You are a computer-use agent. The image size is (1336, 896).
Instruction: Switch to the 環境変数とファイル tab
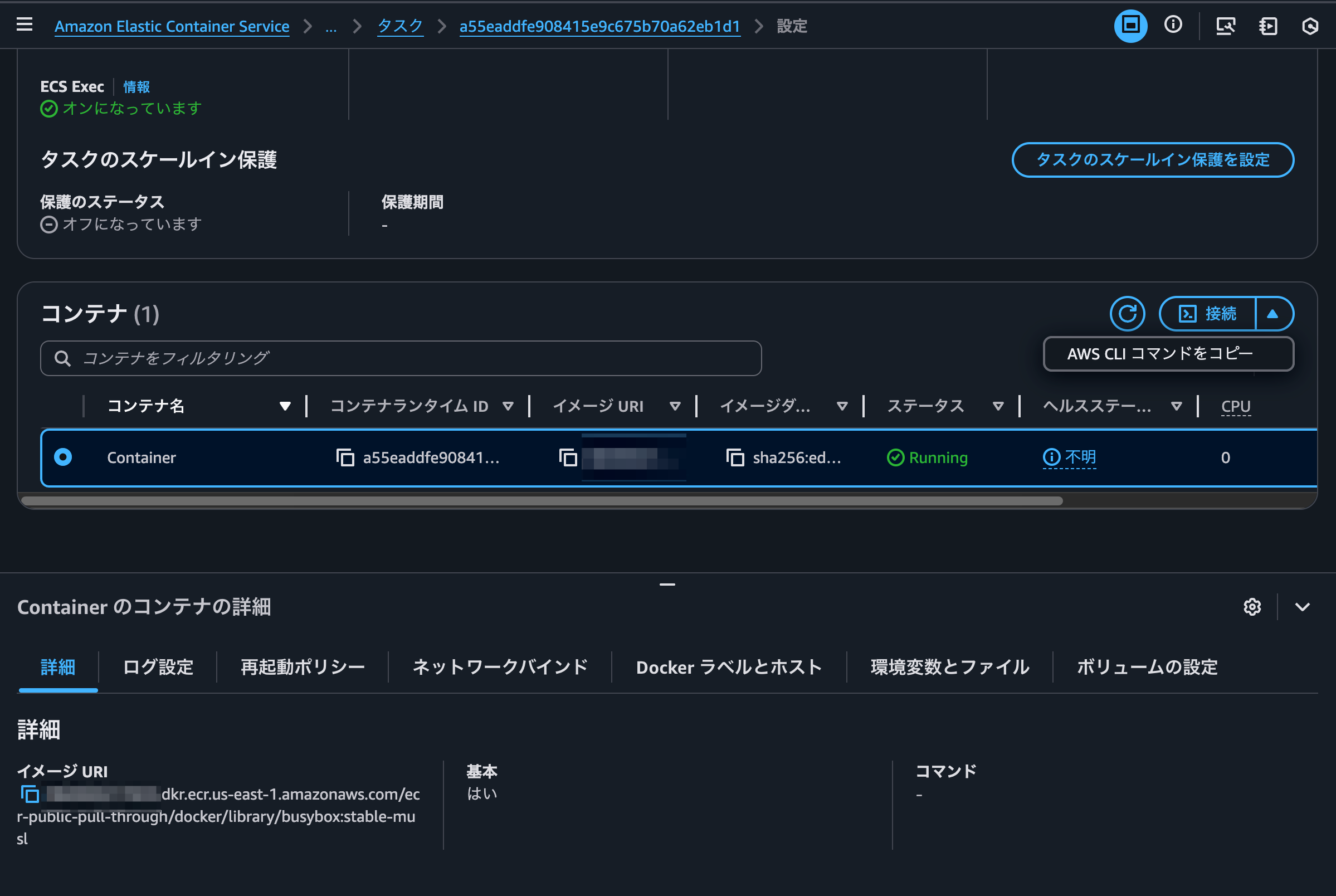click(x=950, y=668)
